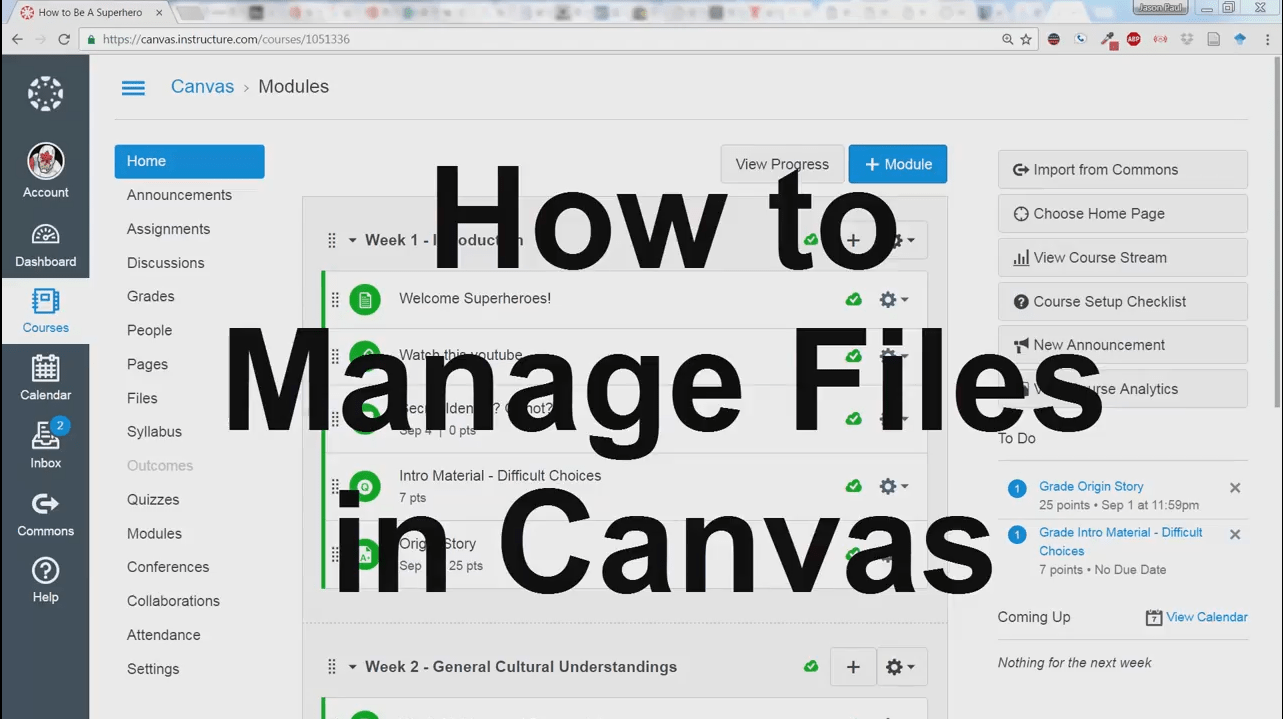Click the + Module button
The width and height of the screenshot is (1283, 719).
click(897, 163)
